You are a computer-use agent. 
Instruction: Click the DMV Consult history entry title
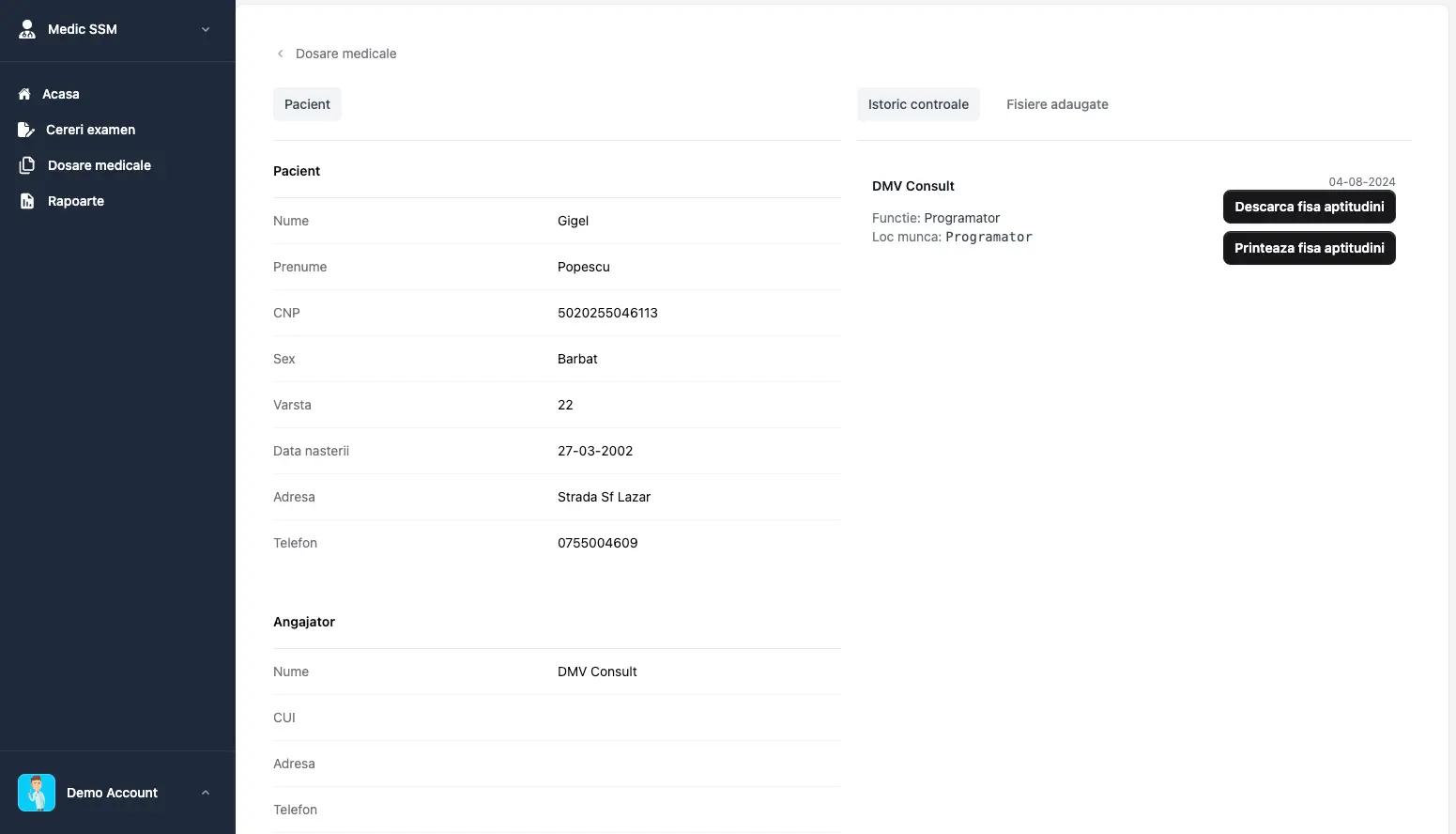pos(912,186)
